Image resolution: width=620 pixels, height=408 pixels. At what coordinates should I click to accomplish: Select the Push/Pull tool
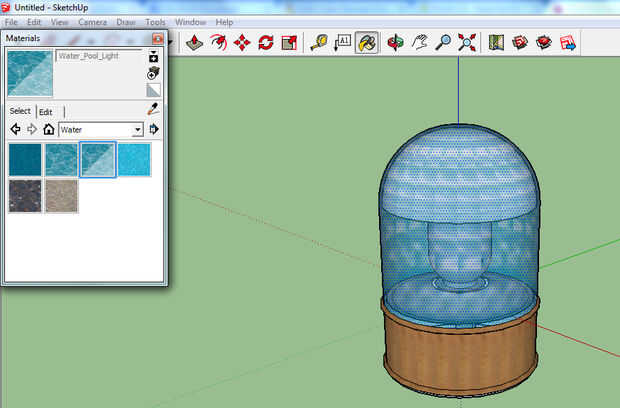coord(194,42)
